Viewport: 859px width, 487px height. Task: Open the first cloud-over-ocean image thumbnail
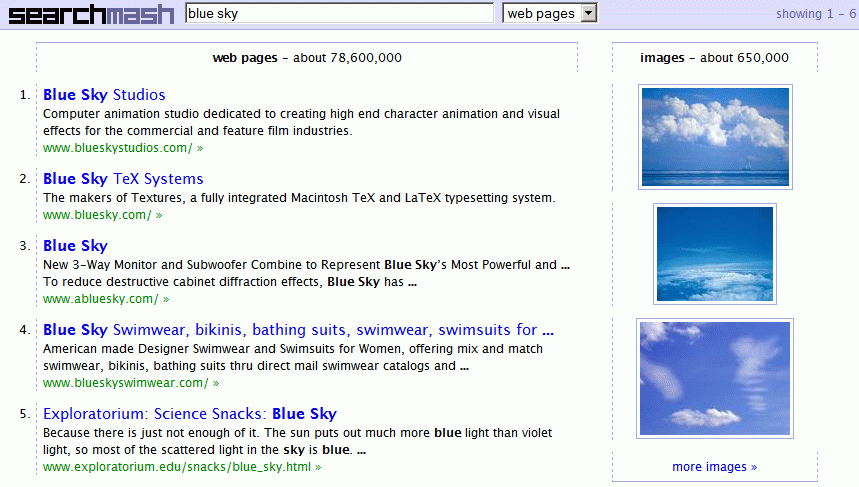pyautogui.click(x=715, y=137)
